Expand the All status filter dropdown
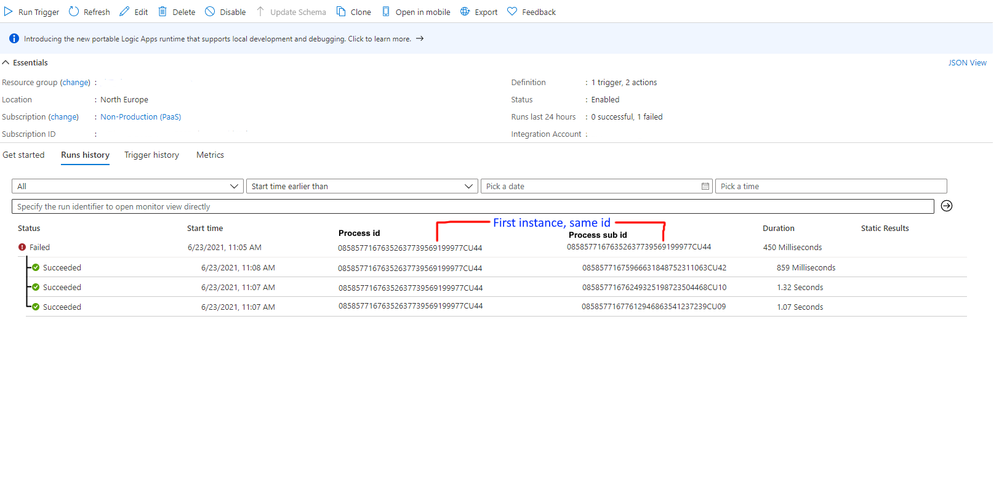This screenshot has width=999, height=478. (x=127, y=186)
